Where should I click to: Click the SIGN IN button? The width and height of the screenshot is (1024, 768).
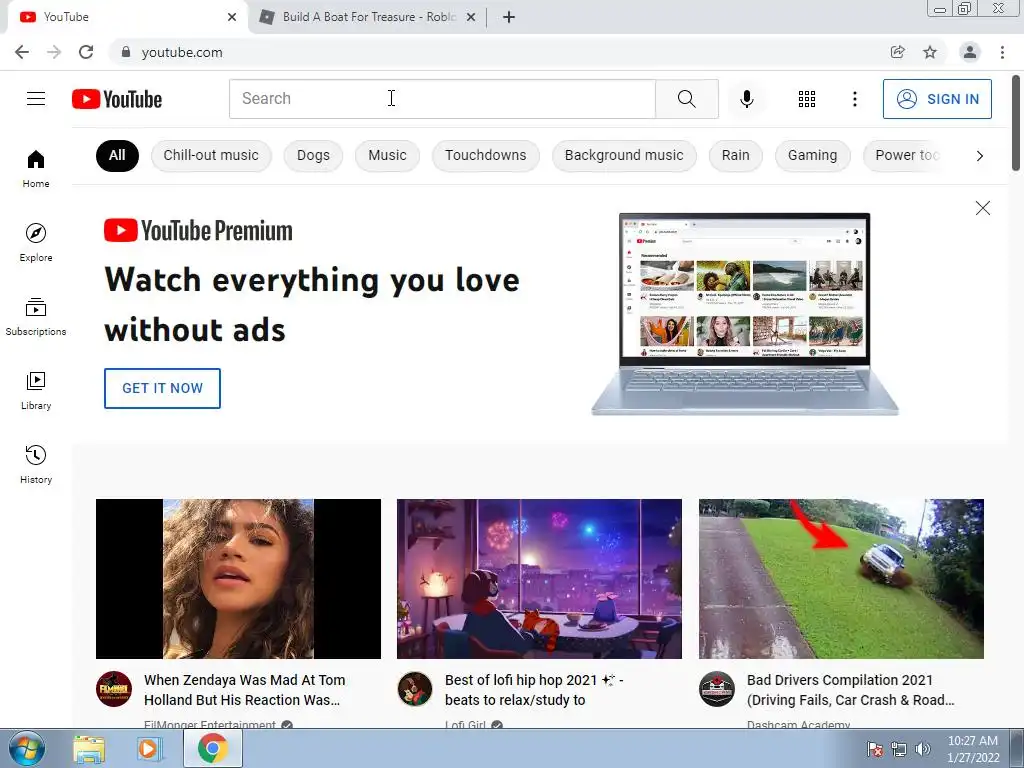click(937, 99)
